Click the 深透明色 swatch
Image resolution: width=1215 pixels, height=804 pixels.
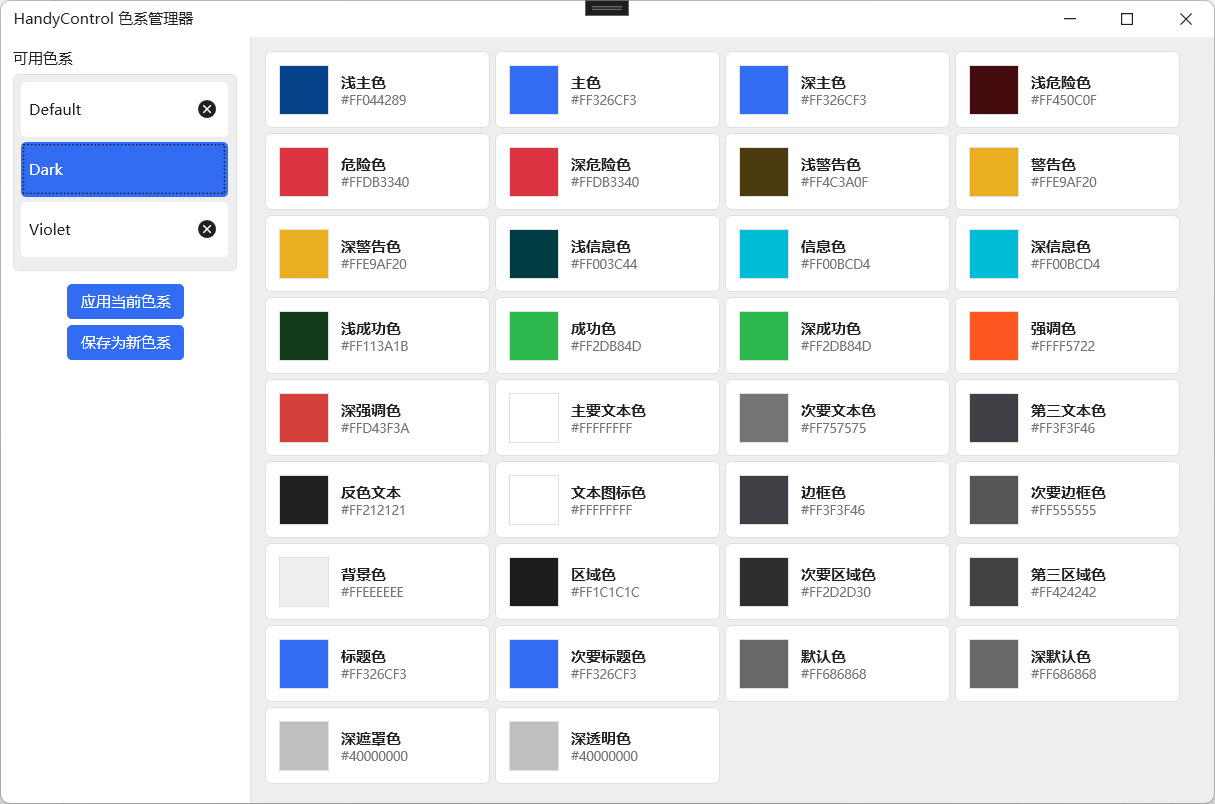pyautogui.click(x=533, y=745)
